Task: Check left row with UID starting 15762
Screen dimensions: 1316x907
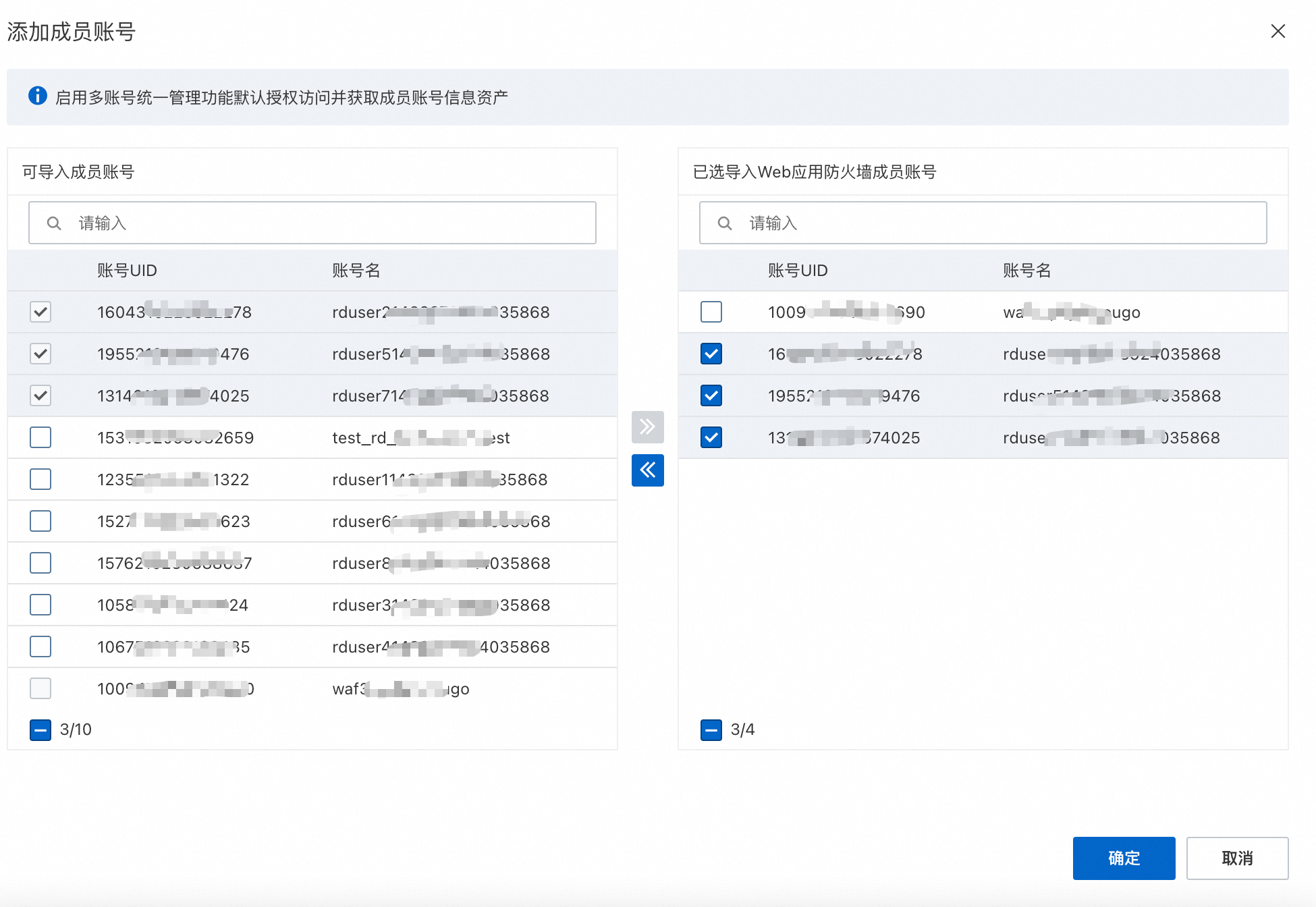Action: click(40, 563)
